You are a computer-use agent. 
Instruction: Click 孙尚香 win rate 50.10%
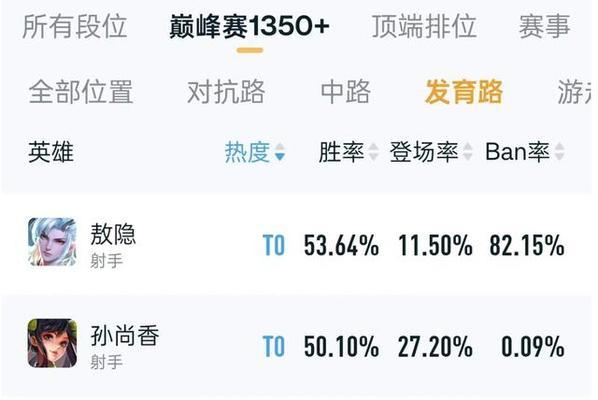point(341,346)
